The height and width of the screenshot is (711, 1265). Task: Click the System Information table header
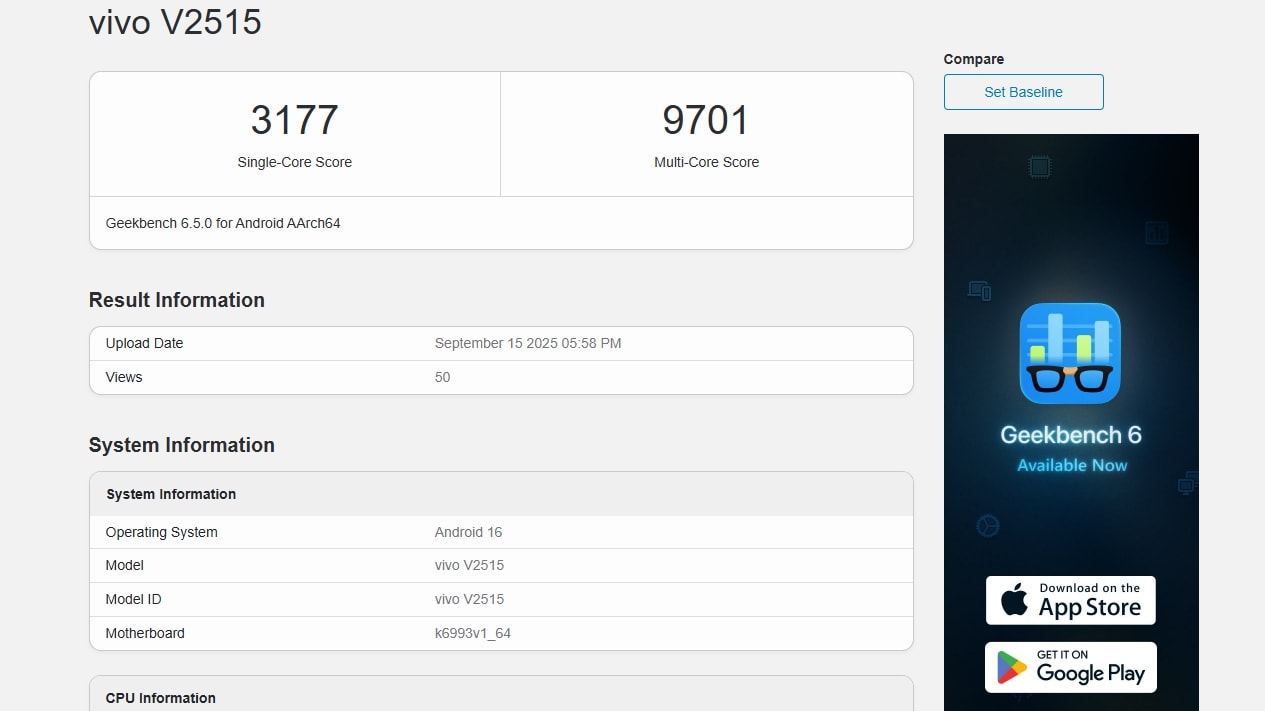[171, 494]
